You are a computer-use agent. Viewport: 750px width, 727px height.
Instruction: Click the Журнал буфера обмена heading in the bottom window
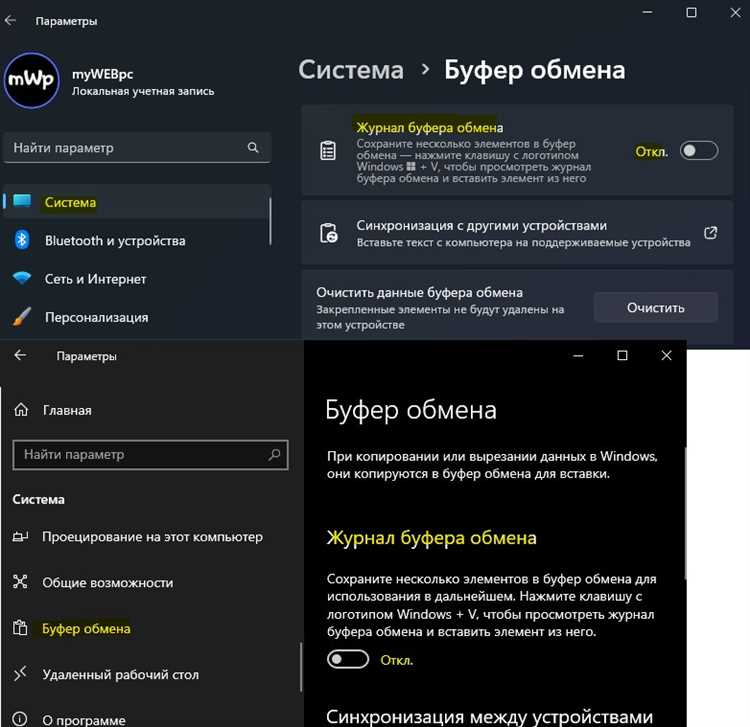pos(431,538)
